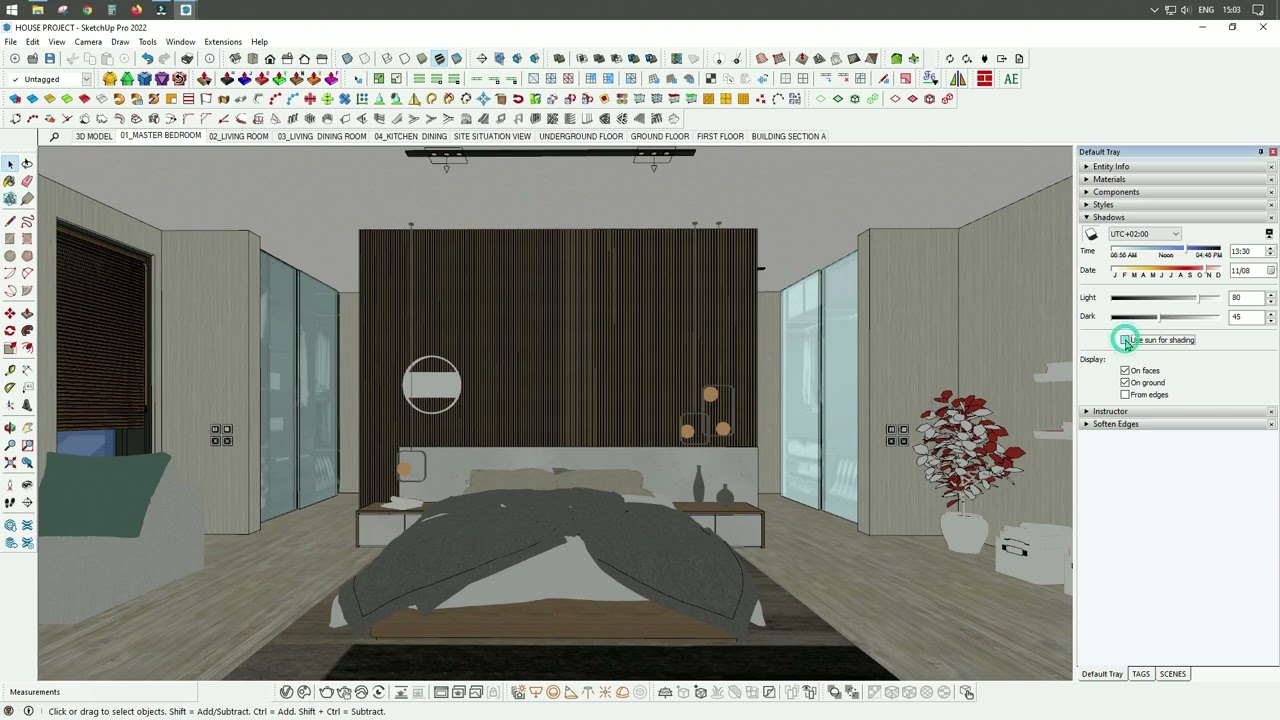1280x720 pixels.
Task: Toggle Show Shadows button in Shadows panel
Action: [1091, 234]
